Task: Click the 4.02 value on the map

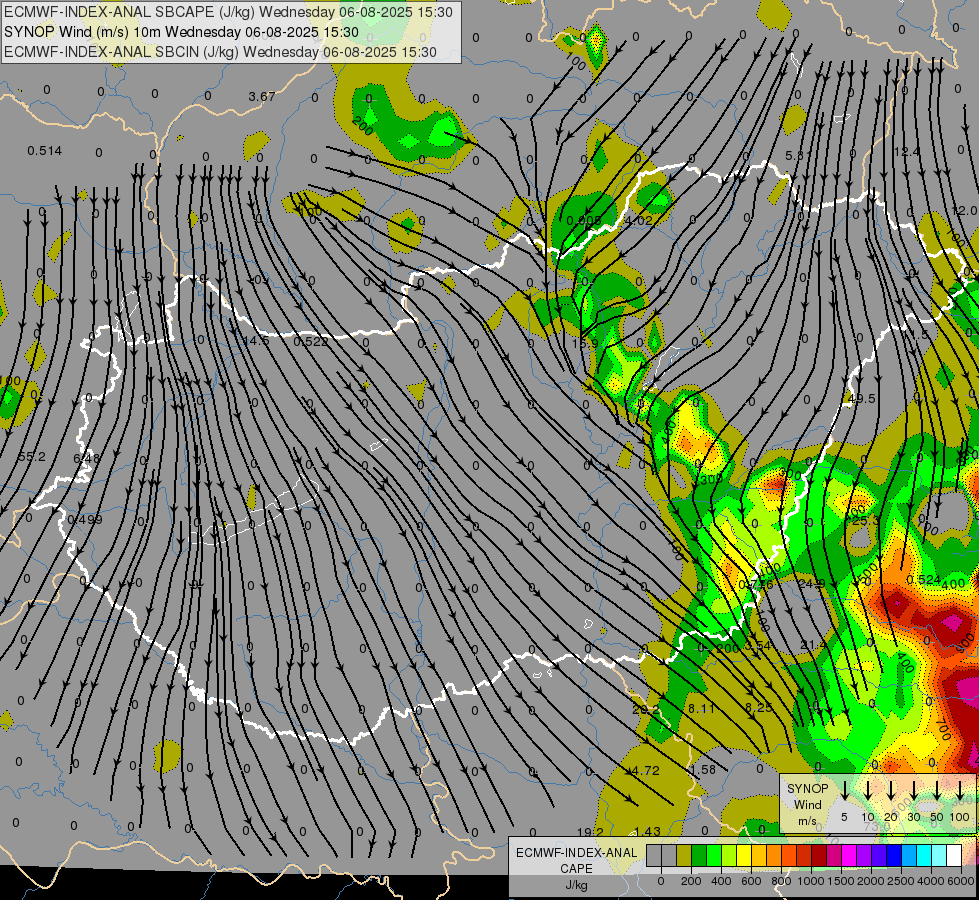Action: pos(639,220)
